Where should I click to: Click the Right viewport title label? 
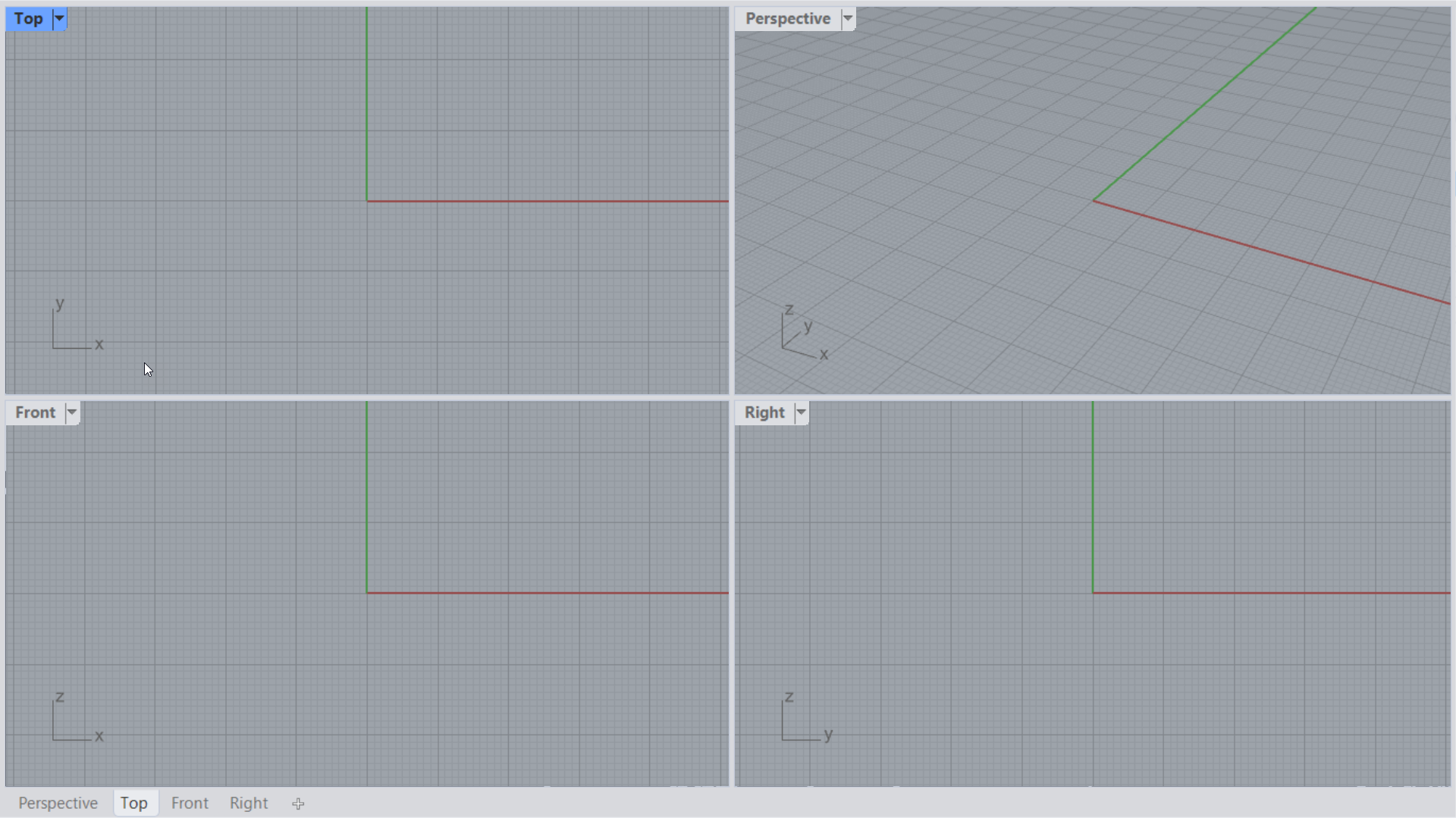pos(765,412)
